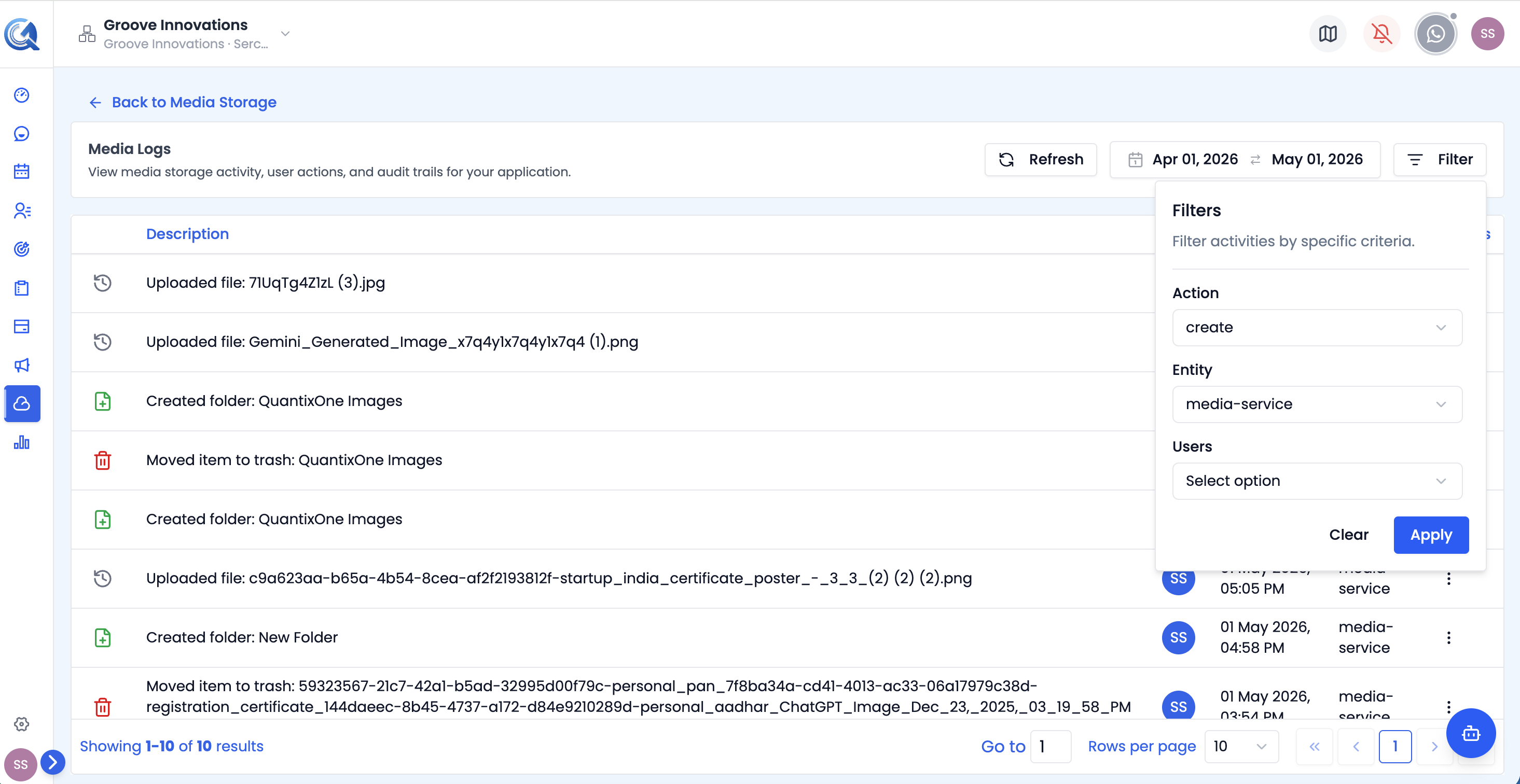Viewport: 1520px width, 784px height.
Task: Open the Users Select option dropdown
Action: tap(1317, 481)
